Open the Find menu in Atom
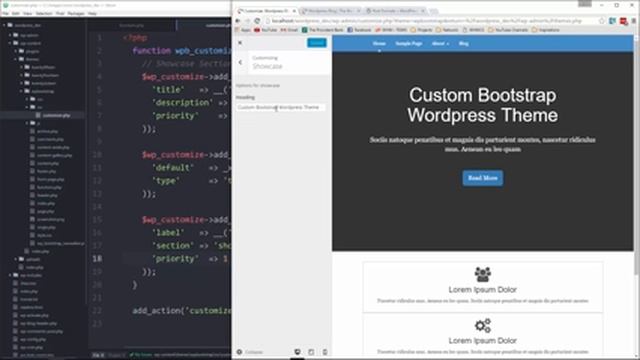 [60, 13]
